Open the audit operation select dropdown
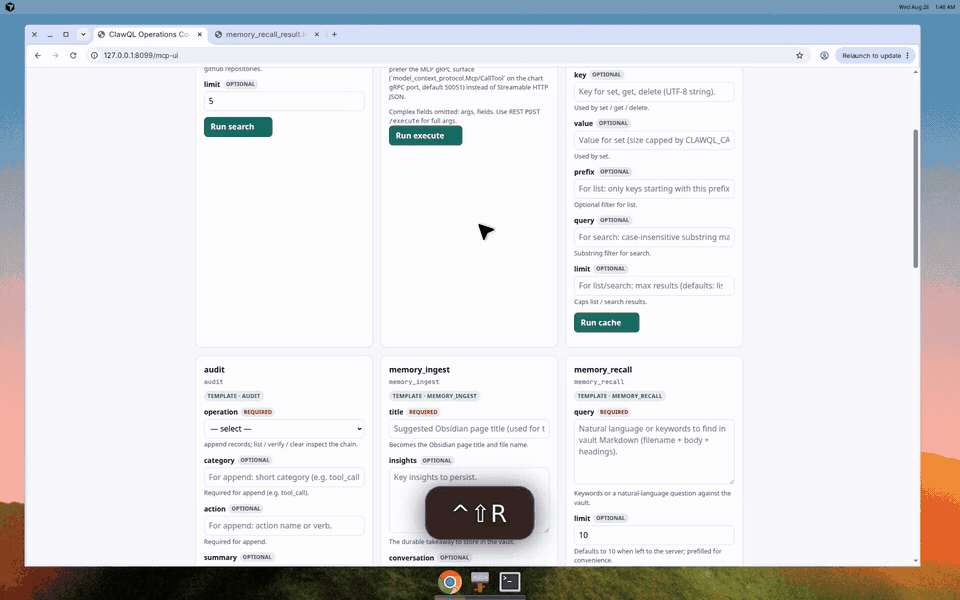Image resolution: width=960 pixels, height=600 pixels. [x=284, y=429]
